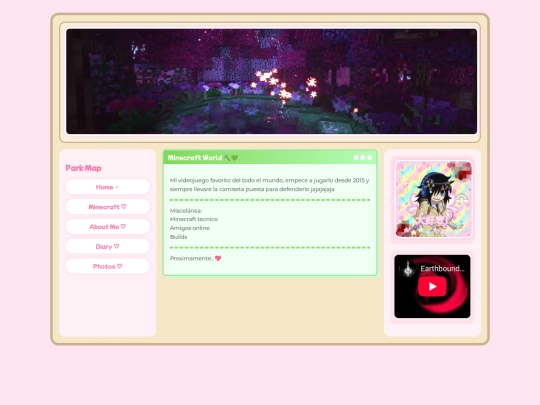Click the anime girl profile picture
The width and height of the screenshot is (540, 405).
(x=434, y=199)
